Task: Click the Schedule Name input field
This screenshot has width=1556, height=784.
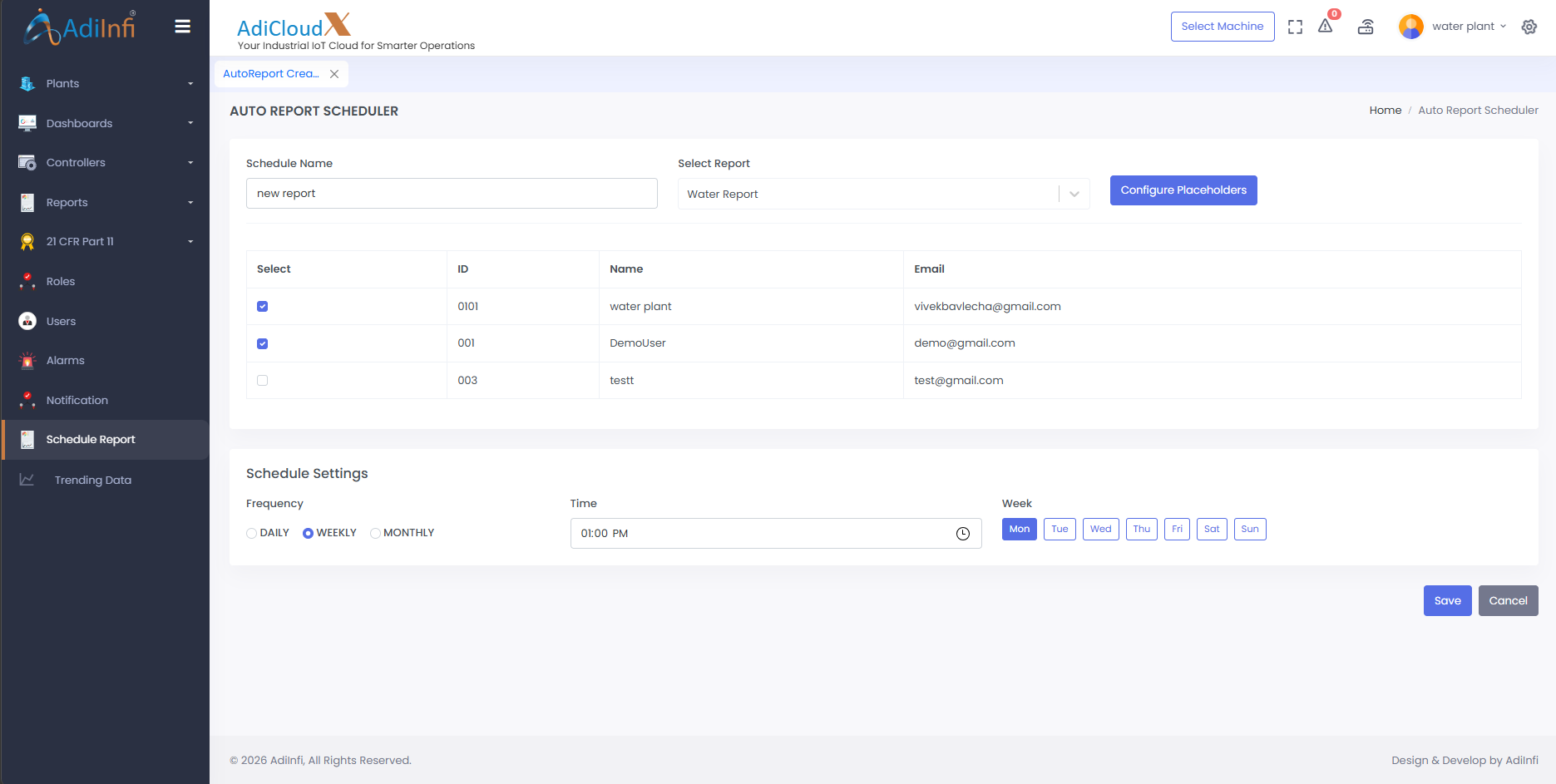Action: click(452, 194)
